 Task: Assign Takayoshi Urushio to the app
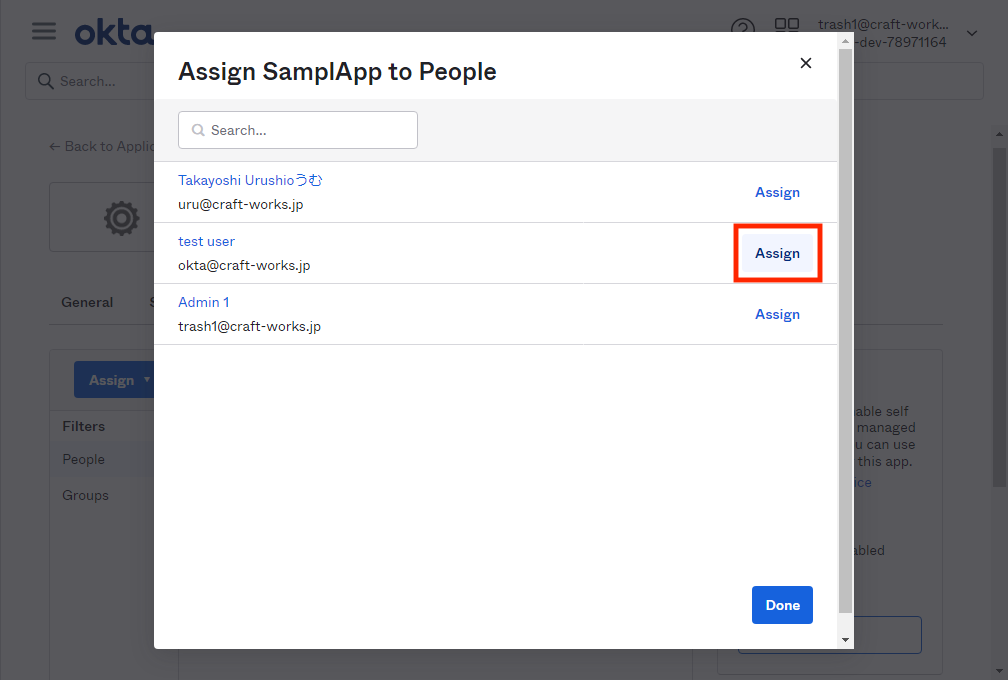coord(777,192)
